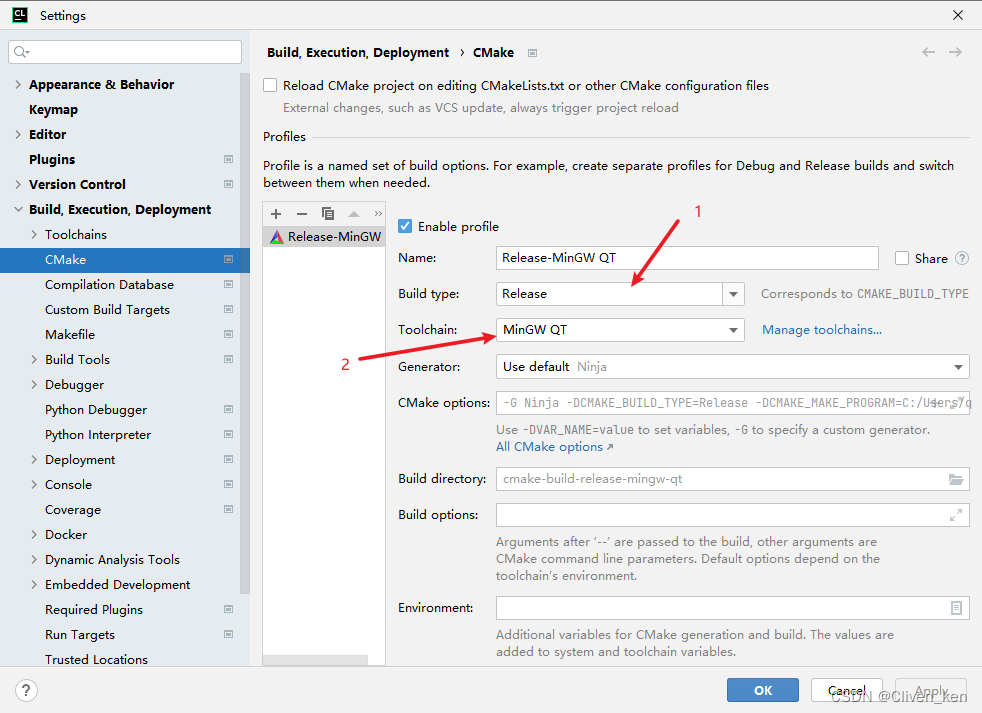Image resolution: width=982 pixels, height=713 pixels.
Task: Click project icon next to Coverage
Action: click(x=229, y=509)
